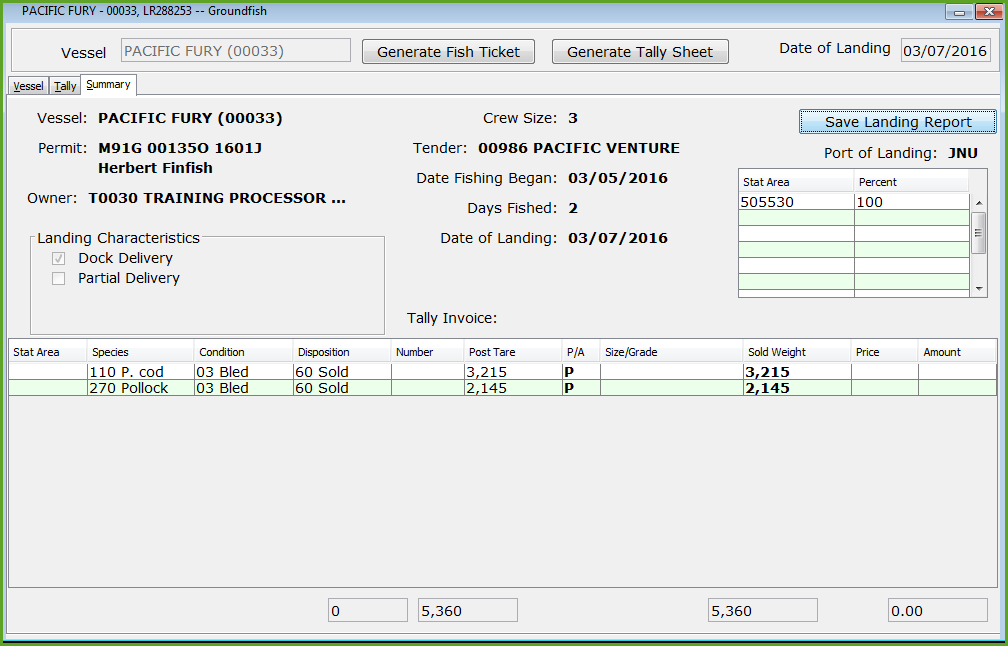Enable the Partial Delivery checkbox
Viewport: 1008px width, 646px height.
[59, 279]
